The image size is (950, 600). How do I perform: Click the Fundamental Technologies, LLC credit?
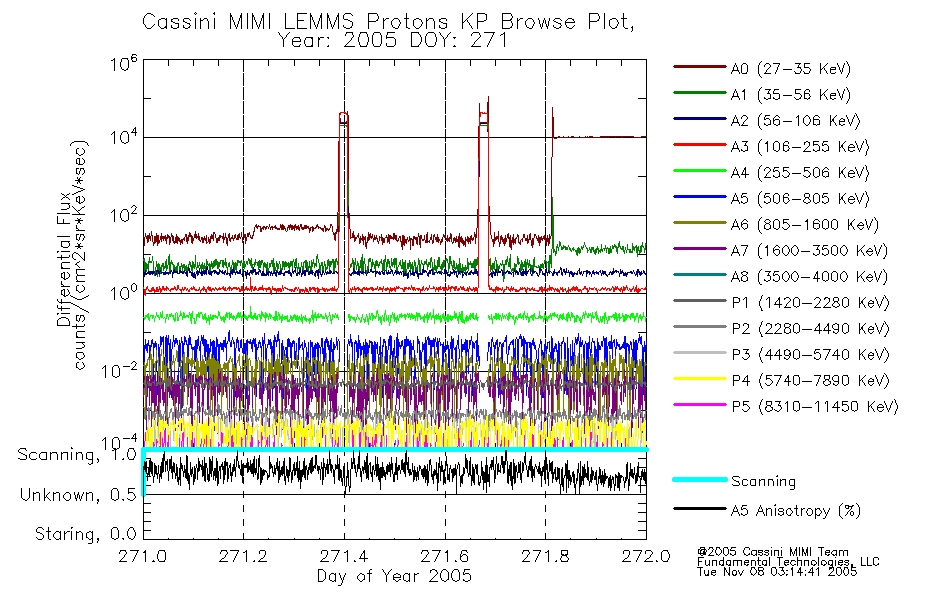point(788,562)
